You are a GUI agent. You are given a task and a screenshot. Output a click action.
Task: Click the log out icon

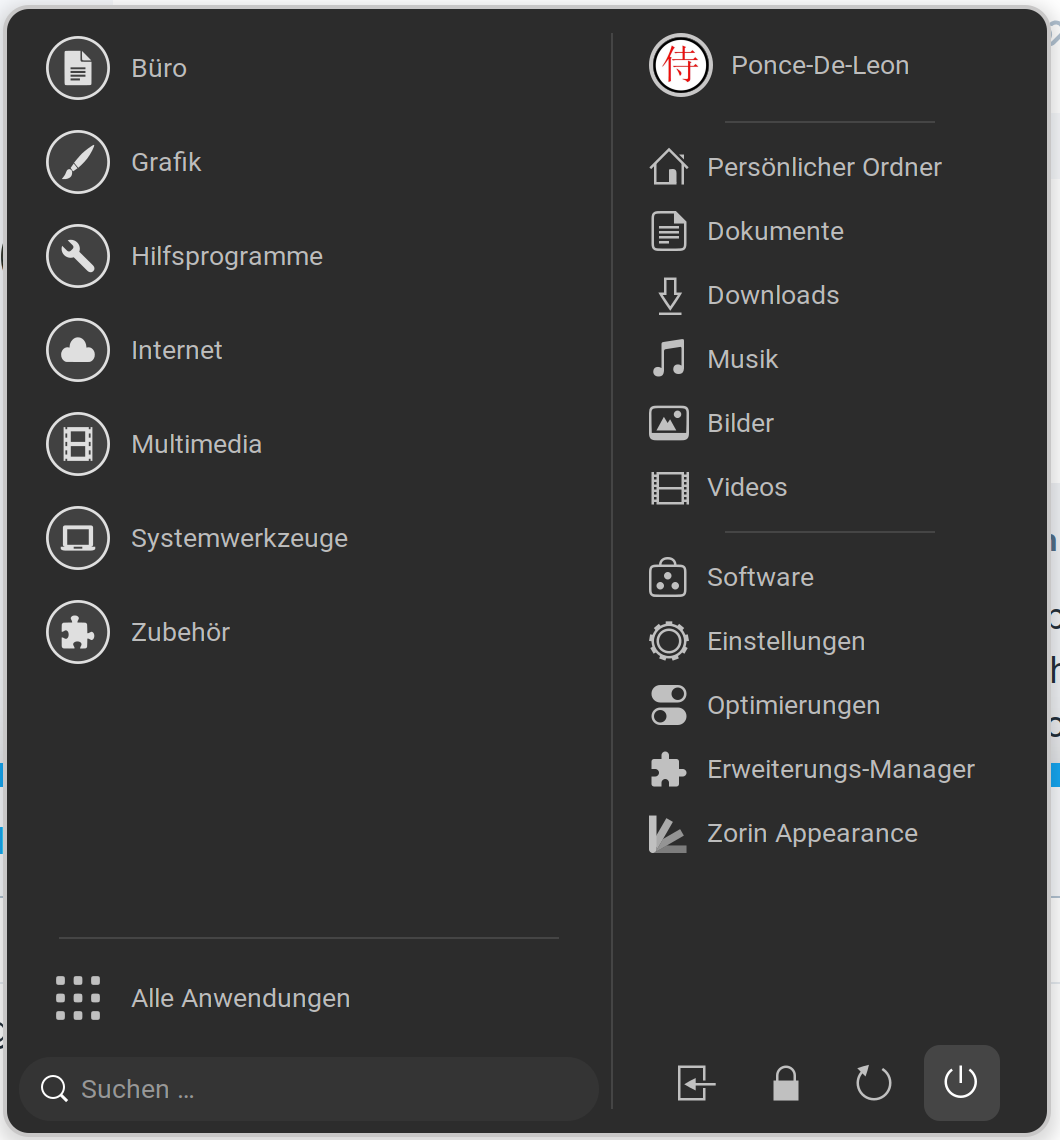tap(697, 1083)
